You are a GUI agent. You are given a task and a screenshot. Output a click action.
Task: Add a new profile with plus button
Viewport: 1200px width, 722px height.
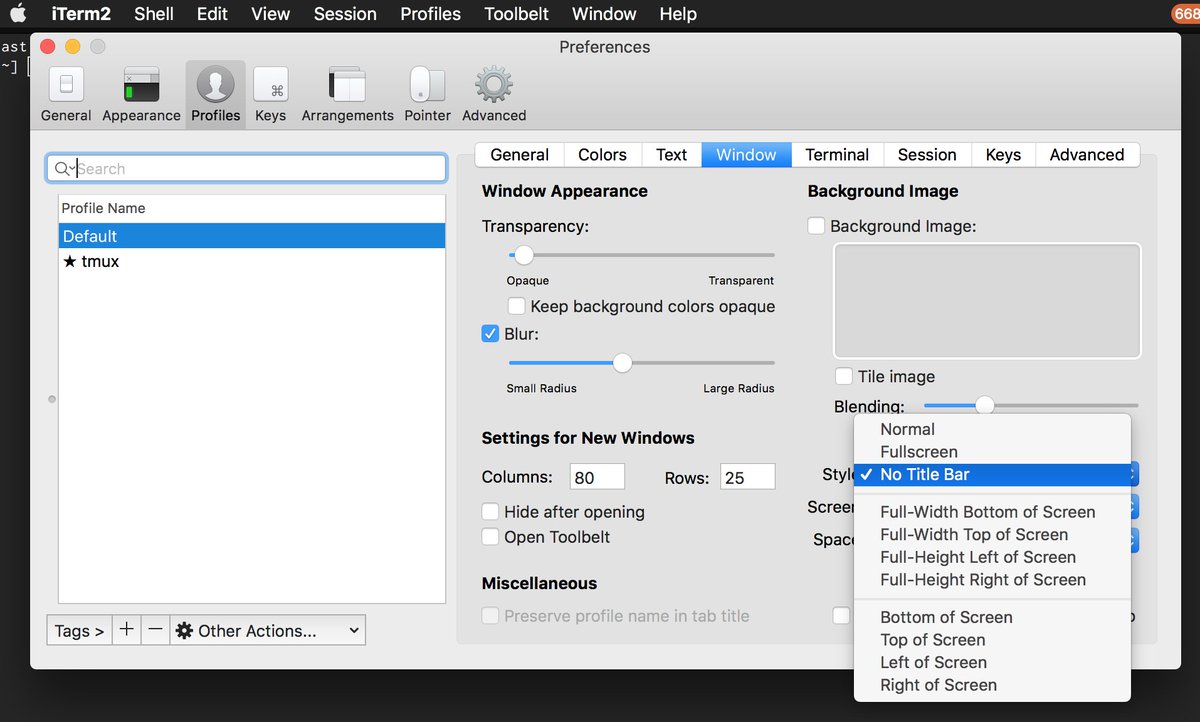pyautogui.click(x=126, y=630)
